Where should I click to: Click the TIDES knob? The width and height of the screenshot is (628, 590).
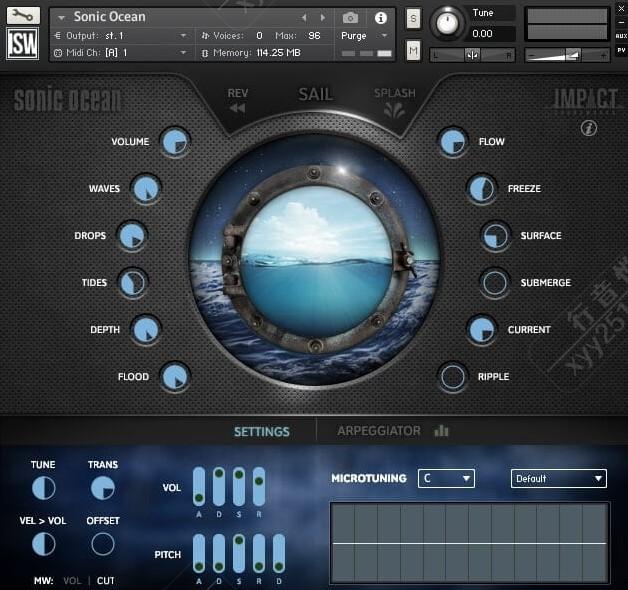(133, 282)
